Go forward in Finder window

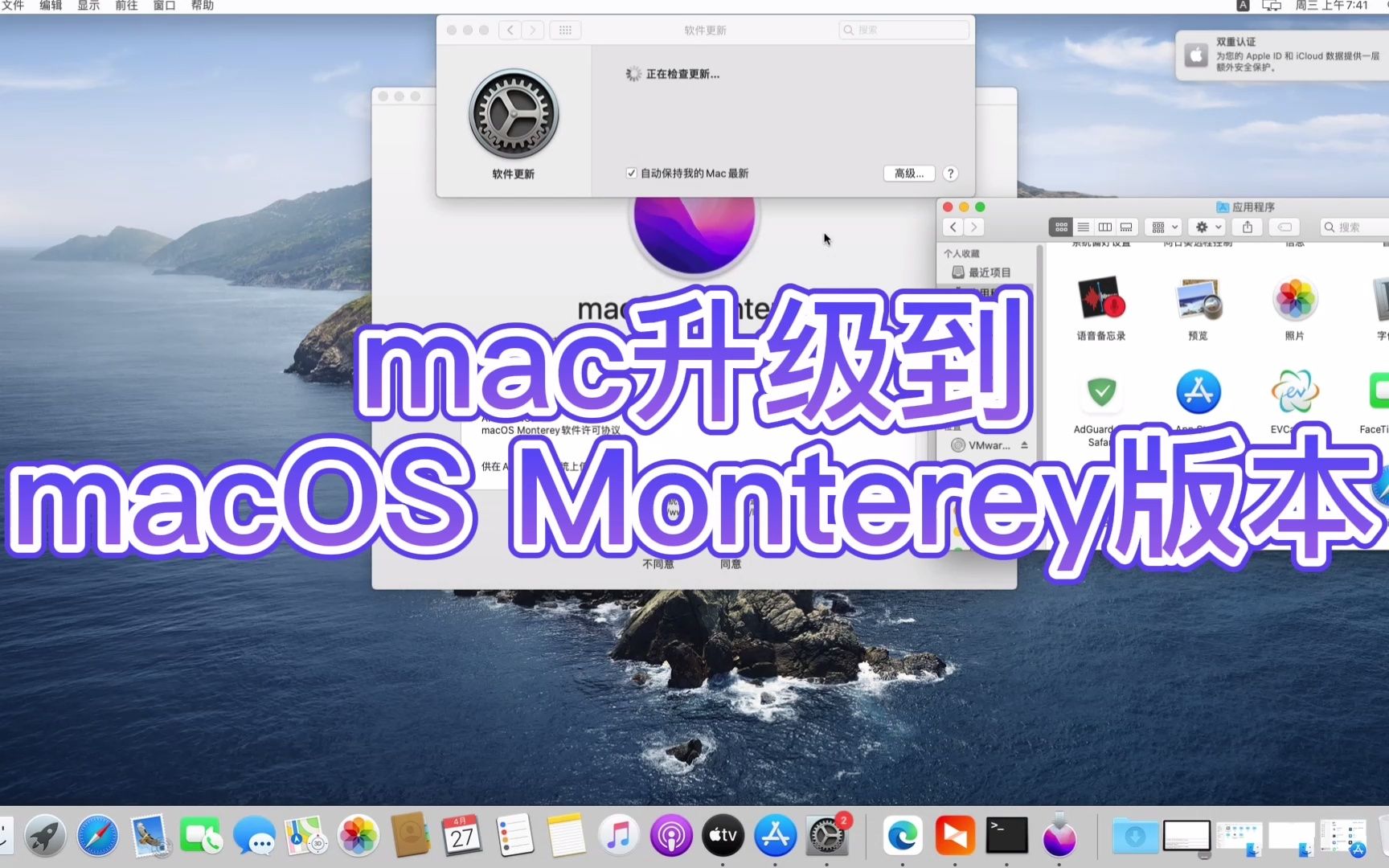974,227
